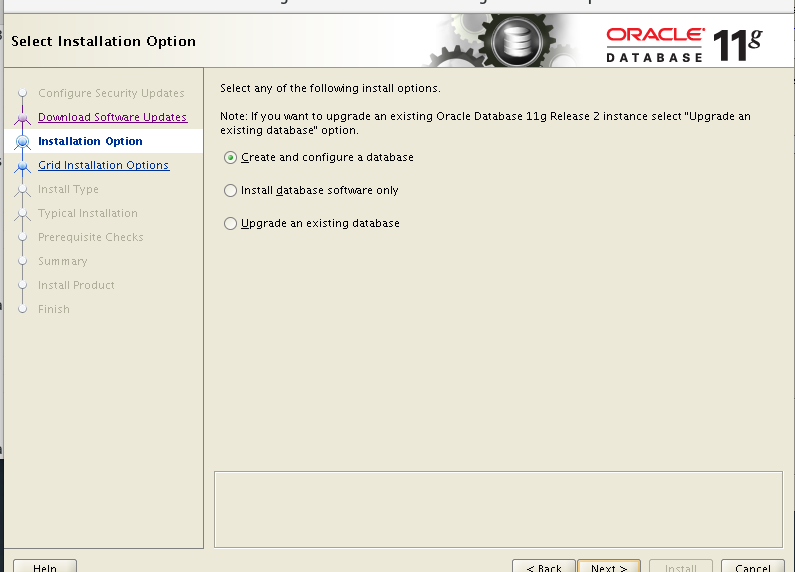Click the Install Type step marker
This screenshot has height=572, width=795.
coord(22,190)
